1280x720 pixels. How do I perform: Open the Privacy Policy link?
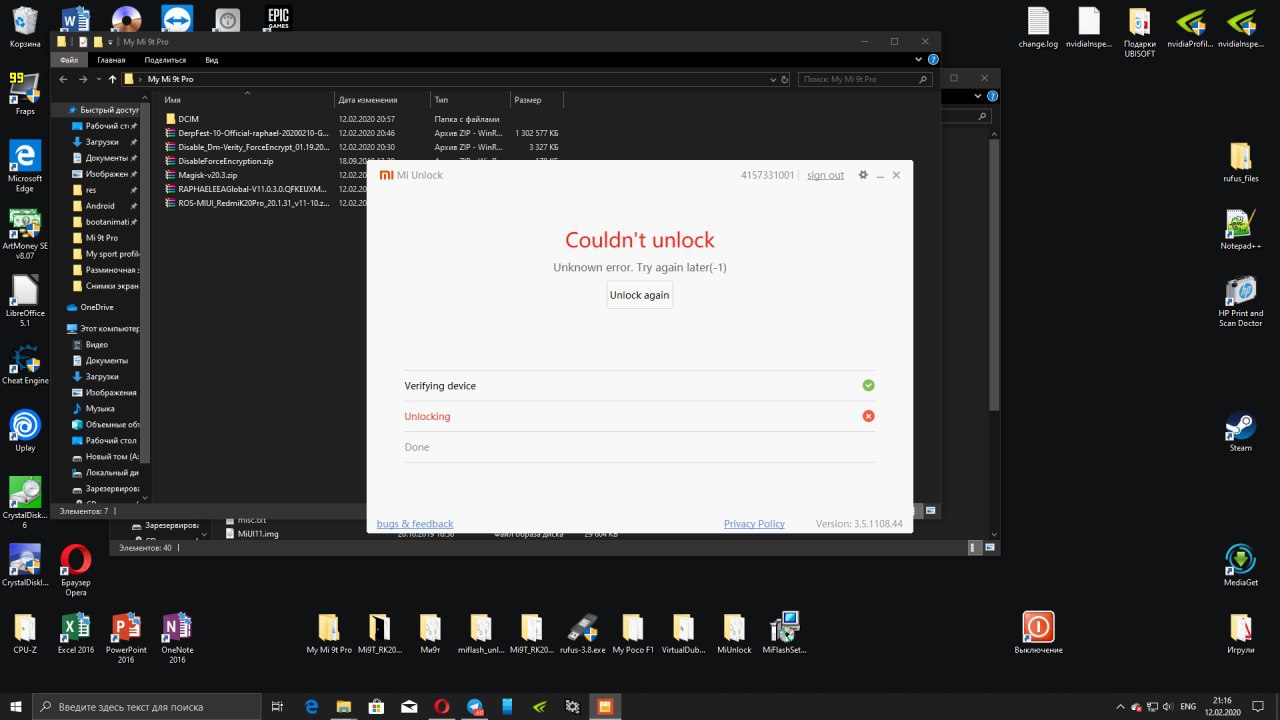pyautogui.click(x=754, y=524)
